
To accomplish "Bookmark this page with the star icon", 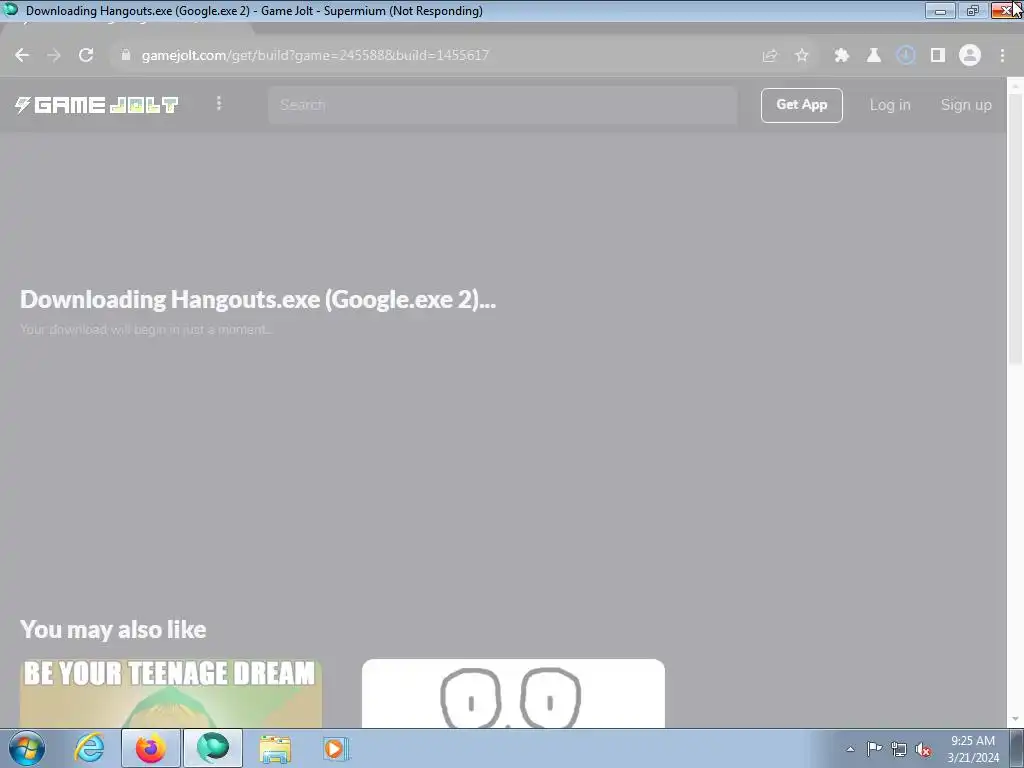I will coord(802,56).
